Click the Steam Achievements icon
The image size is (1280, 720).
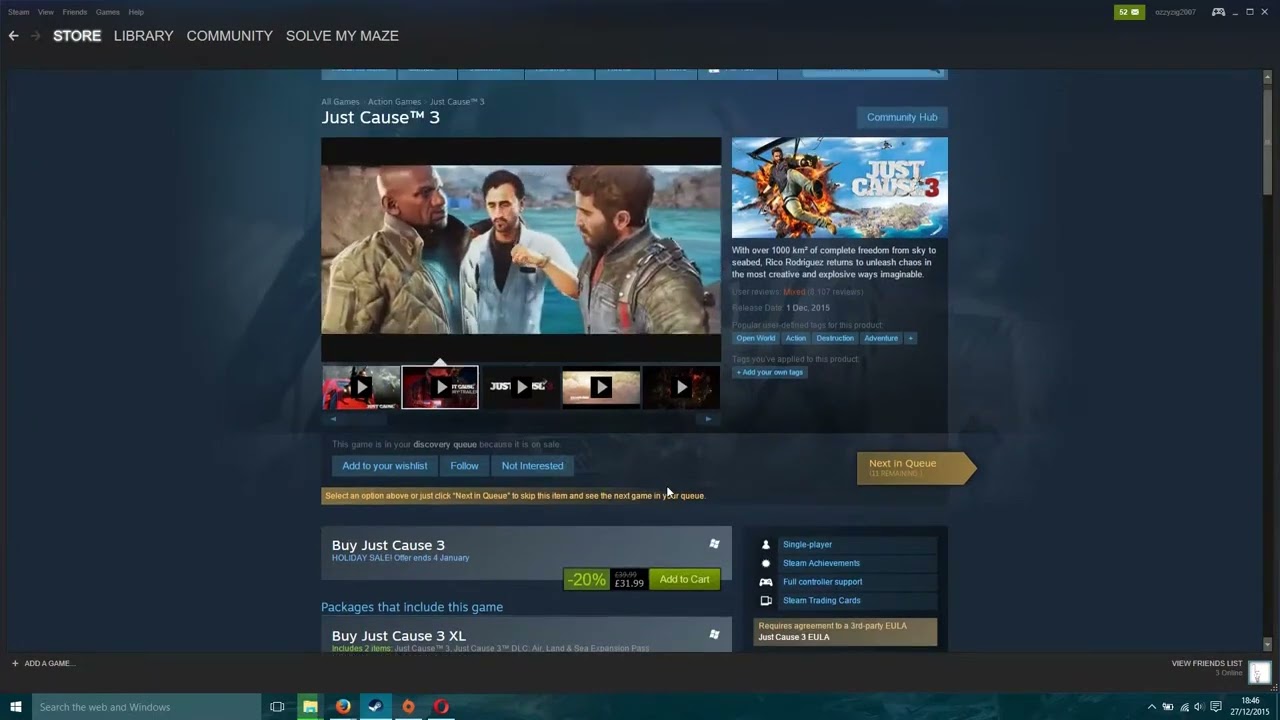(x=766, y=563)
